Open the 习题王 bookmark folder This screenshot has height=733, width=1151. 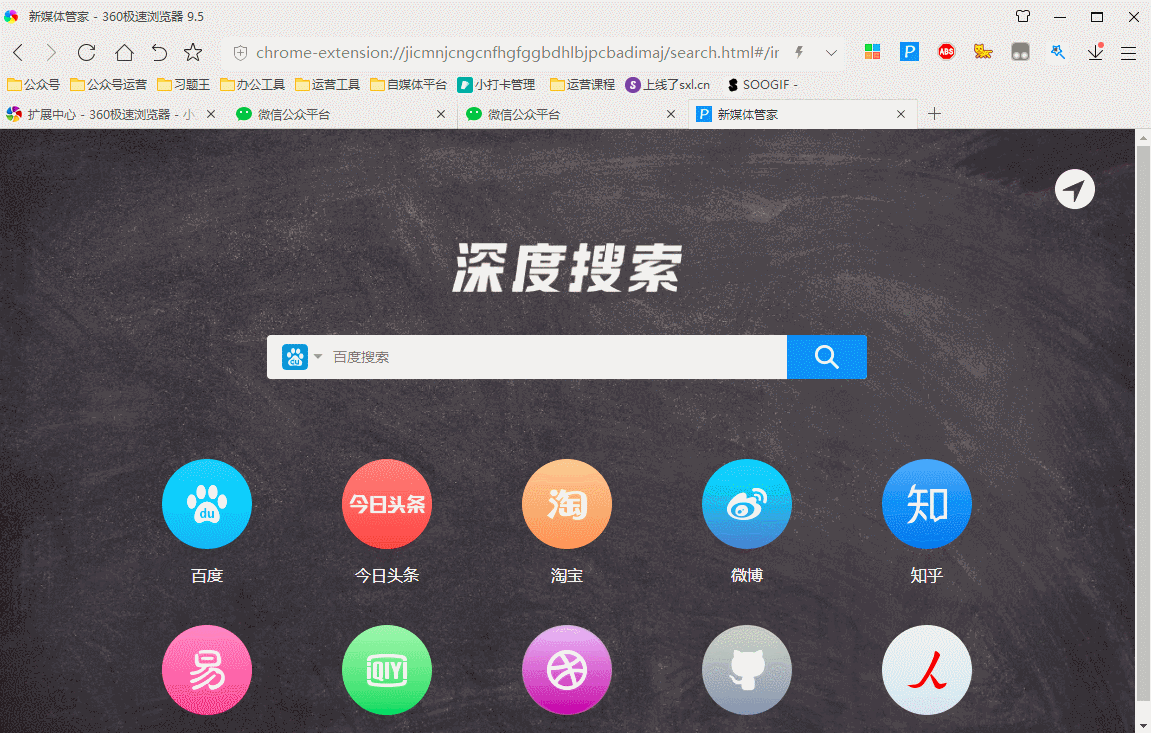point(184,84)
